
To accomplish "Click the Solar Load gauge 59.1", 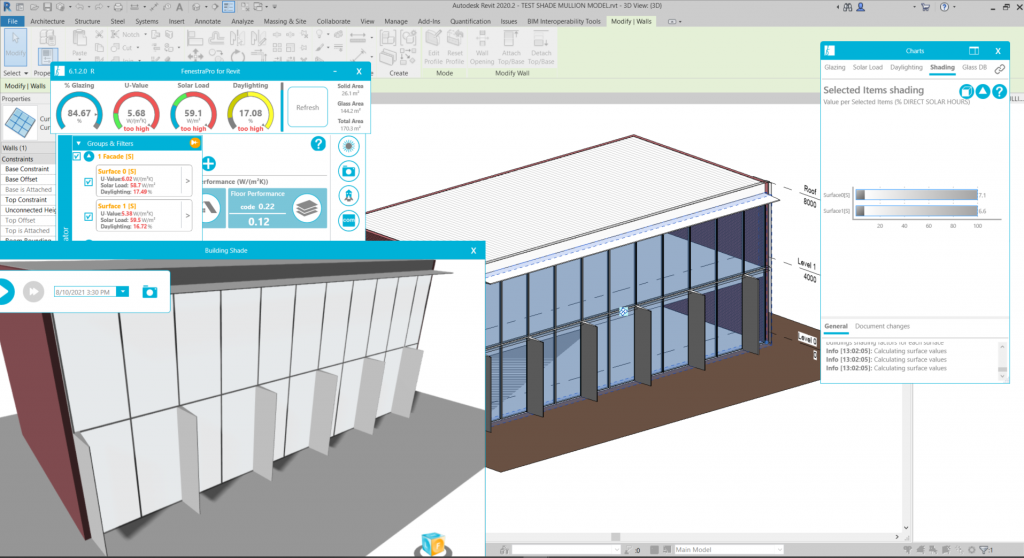I will (193, 112).
